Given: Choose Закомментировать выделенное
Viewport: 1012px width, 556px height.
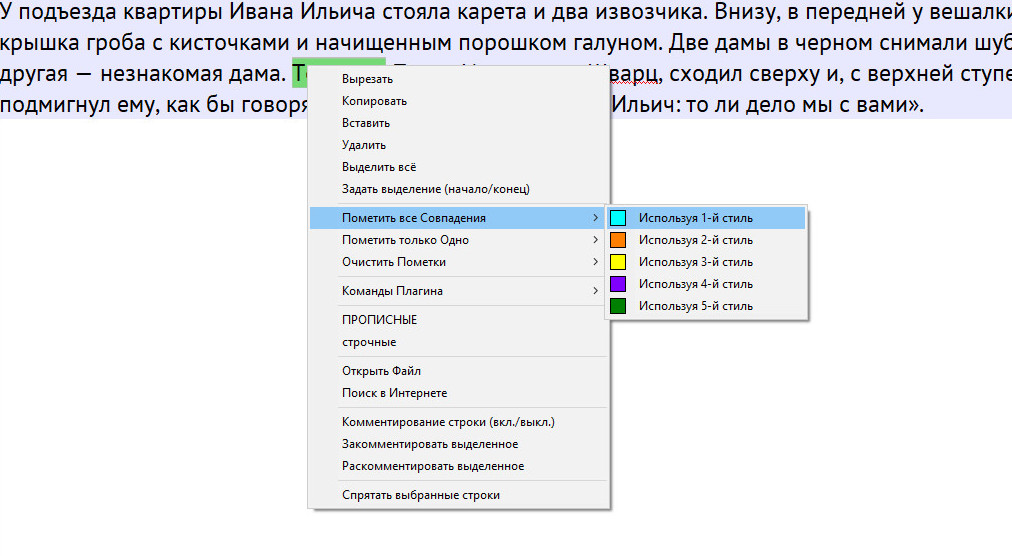Looking at the screenshot, I should [458, 444].
